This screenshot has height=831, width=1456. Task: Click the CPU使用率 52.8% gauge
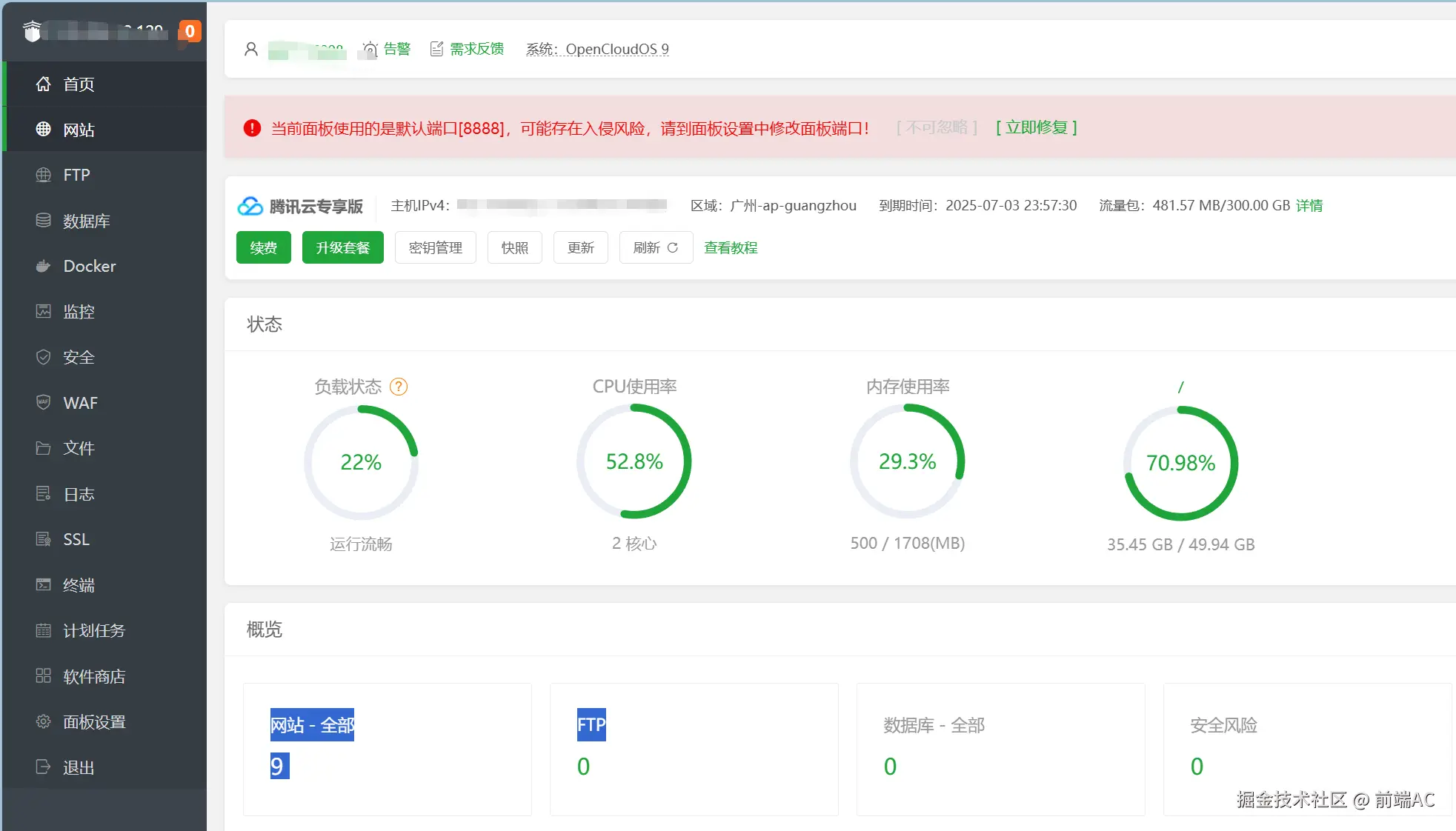click(x=634, y=461)
